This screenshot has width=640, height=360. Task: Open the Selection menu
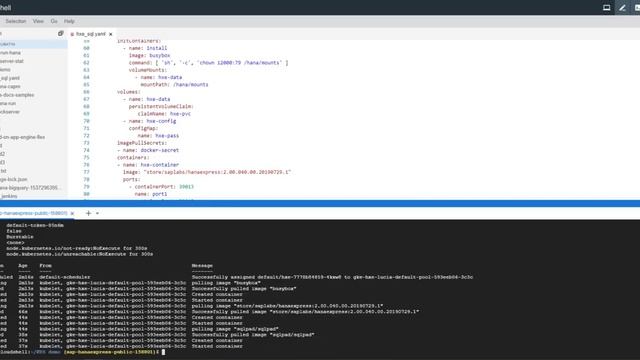coord(16,21)
